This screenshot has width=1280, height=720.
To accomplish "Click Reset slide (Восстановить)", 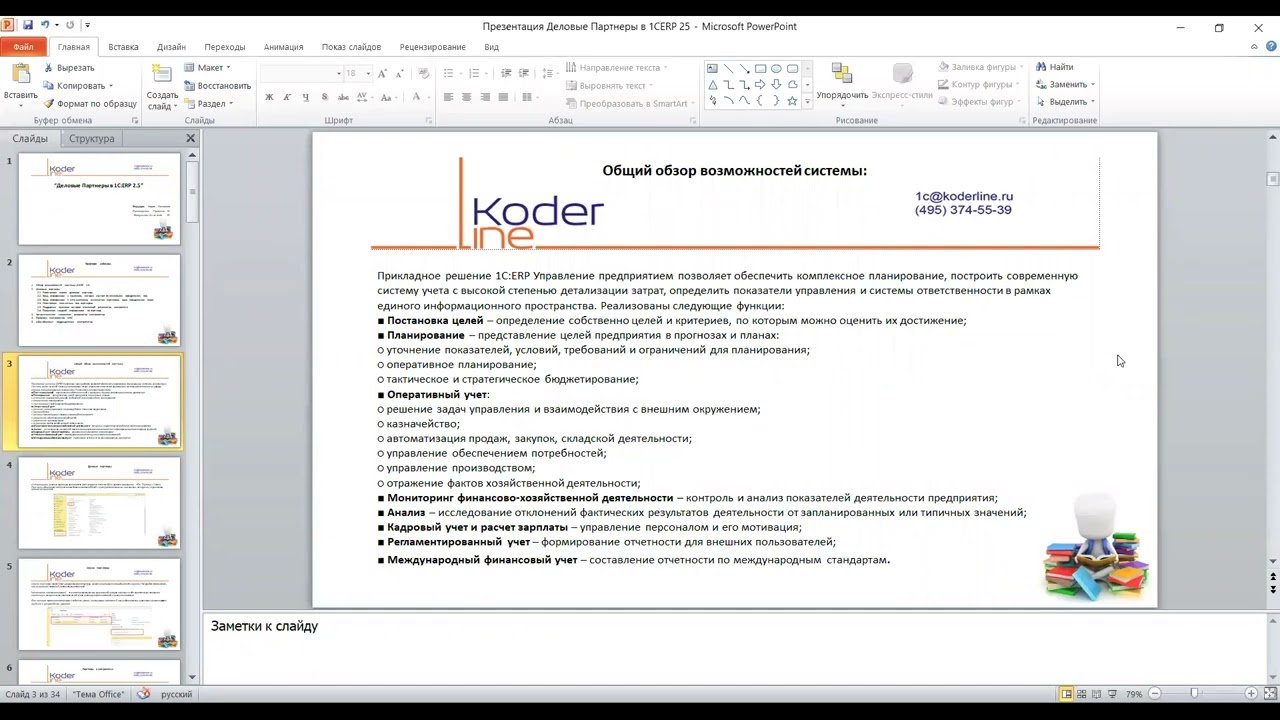I will click(x=217, y=86).
